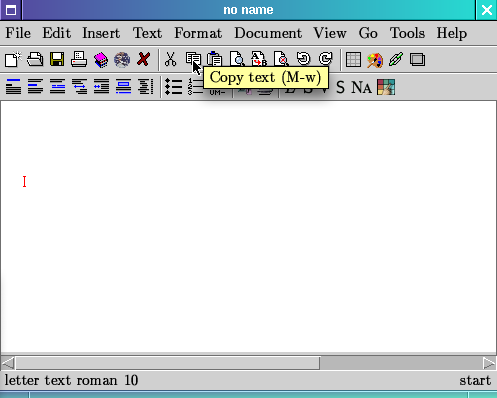Insert a bulleted itemize list
Viewport: 497px width, 398px height.
click(174, 87)
